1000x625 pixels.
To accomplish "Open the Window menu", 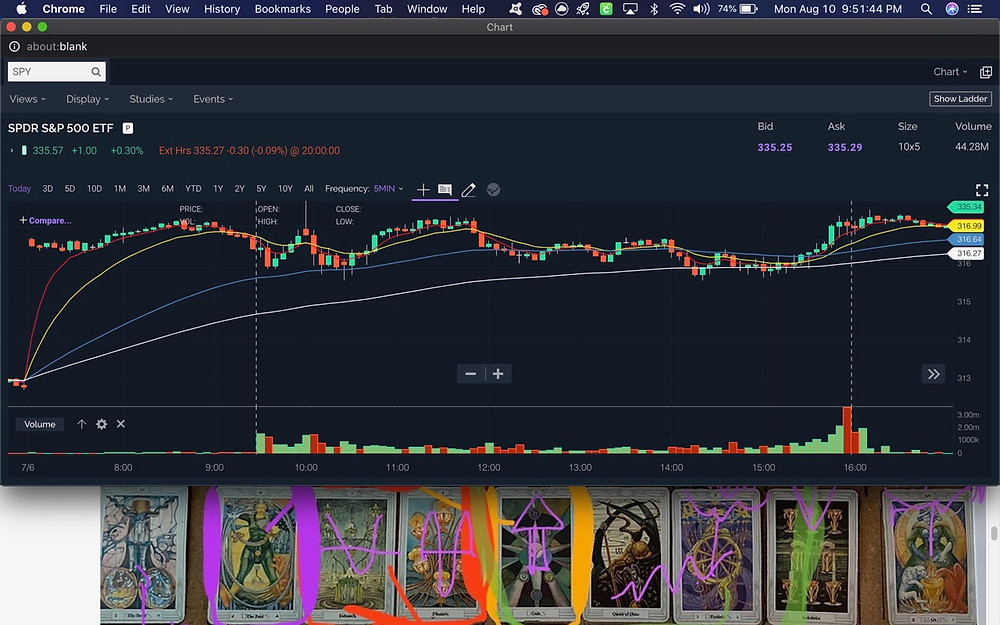I will coord(427,9).
